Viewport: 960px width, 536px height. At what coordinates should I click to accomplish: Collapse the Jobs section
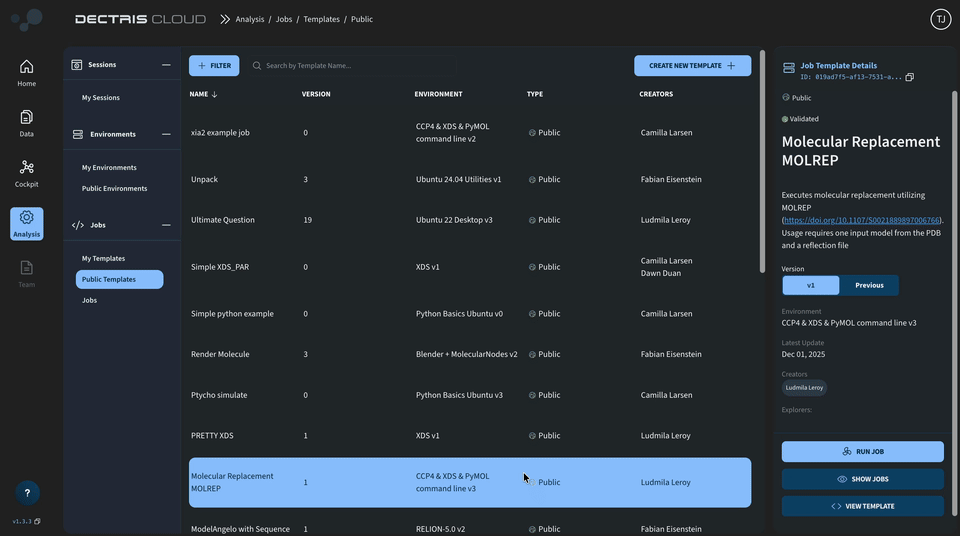[x=166, y=225]
